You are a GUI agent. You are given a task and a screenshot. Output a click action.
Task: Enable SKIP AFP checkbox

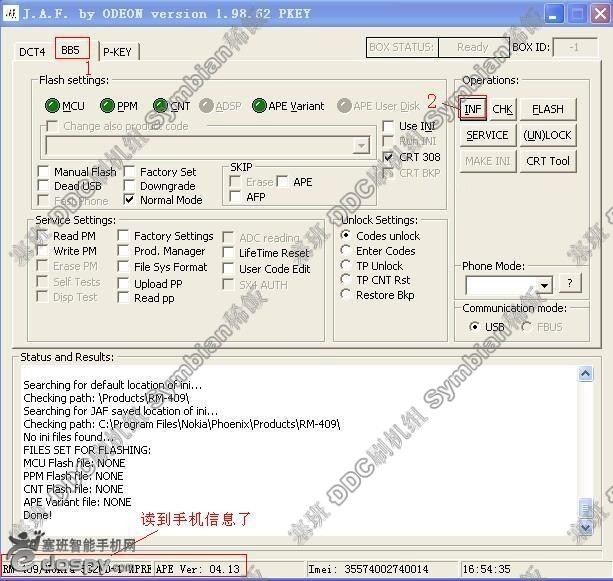(235, 196)
